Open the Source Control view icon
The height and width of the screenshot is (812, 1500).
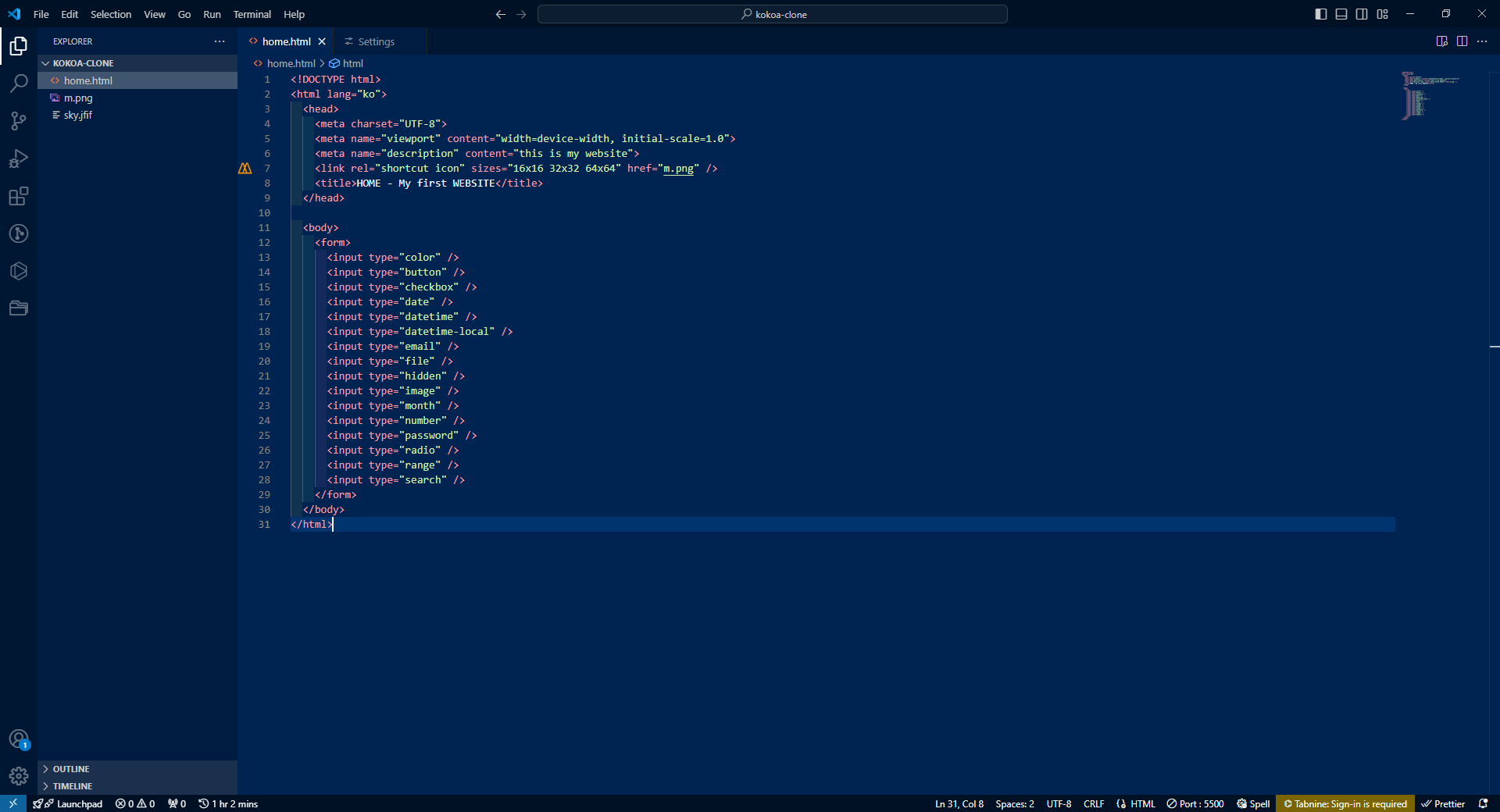tap(19, 120)
